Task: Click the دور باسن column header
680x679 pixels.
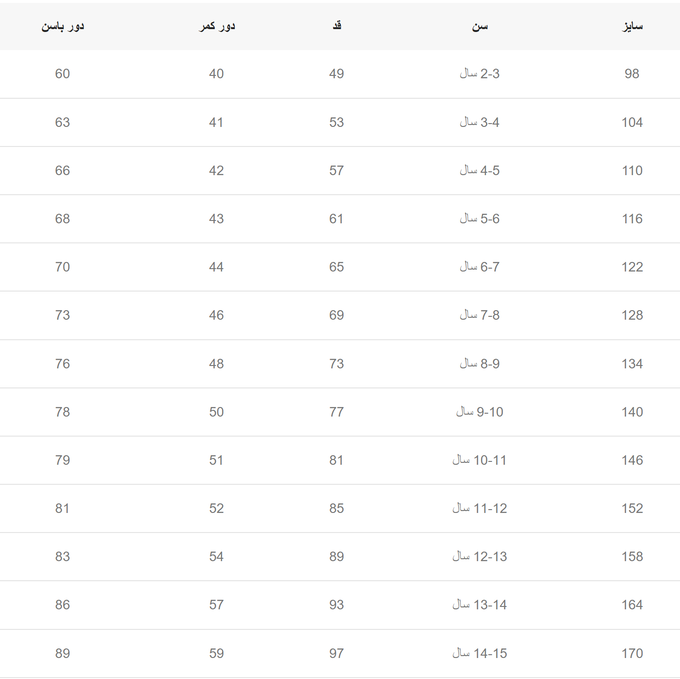Action: coord(62,26)
